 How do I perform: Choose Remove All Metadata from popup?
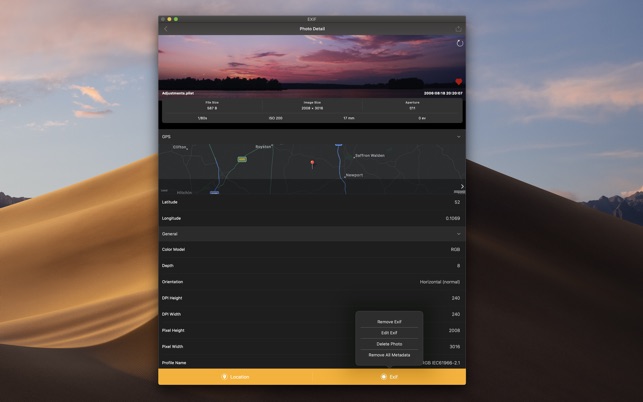389,355
